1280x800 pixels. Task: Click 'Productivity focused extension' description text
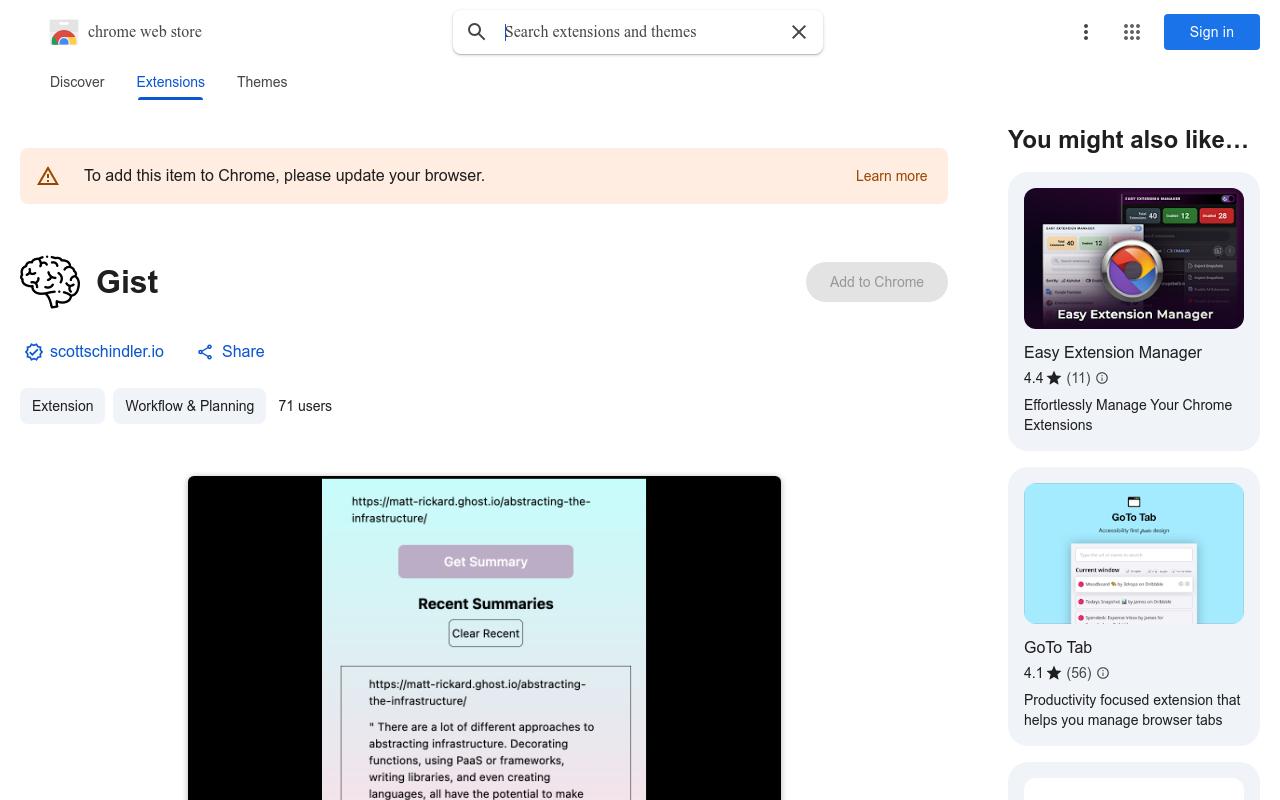pyautogui.click(x=1132, y=710)
